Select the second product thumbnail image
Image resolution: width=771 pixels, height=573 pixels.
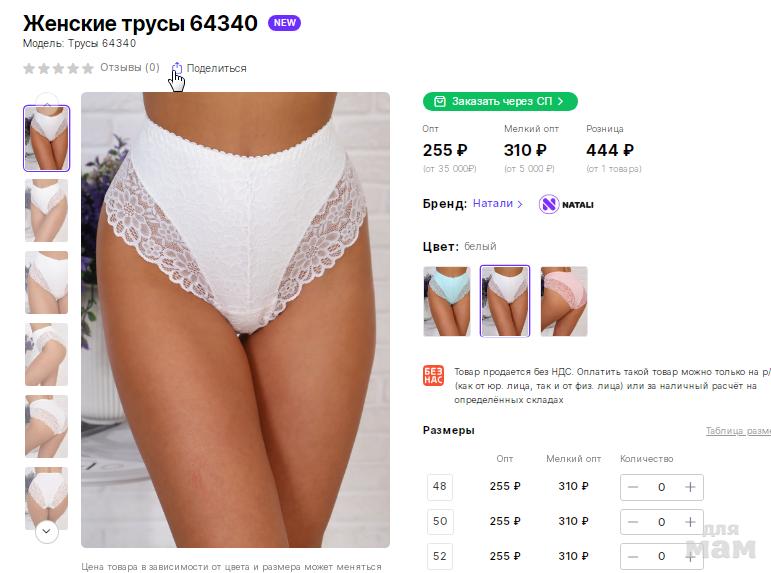46,210
